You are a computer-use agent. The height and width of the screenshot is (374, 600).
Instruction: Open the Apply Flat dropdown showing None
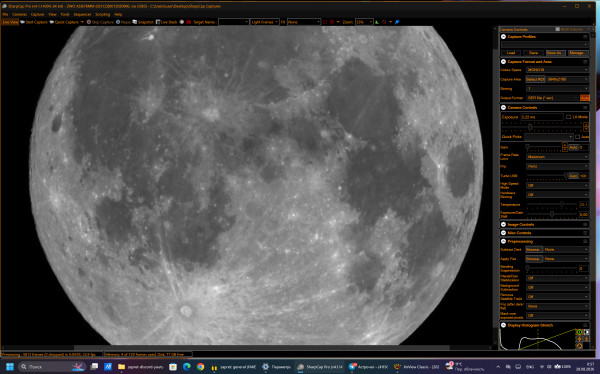tap(566, 259)
